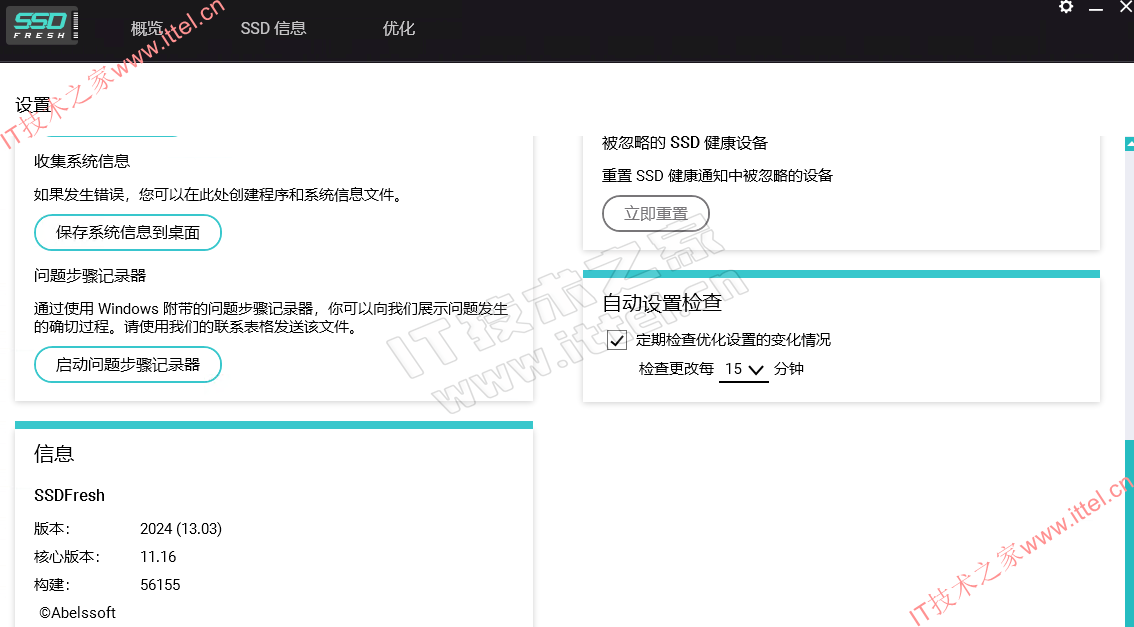Image resolution: width=1134 pixels, height=627 pixels.
Task: Click the 立即重置 button
Action: (656, 213)
